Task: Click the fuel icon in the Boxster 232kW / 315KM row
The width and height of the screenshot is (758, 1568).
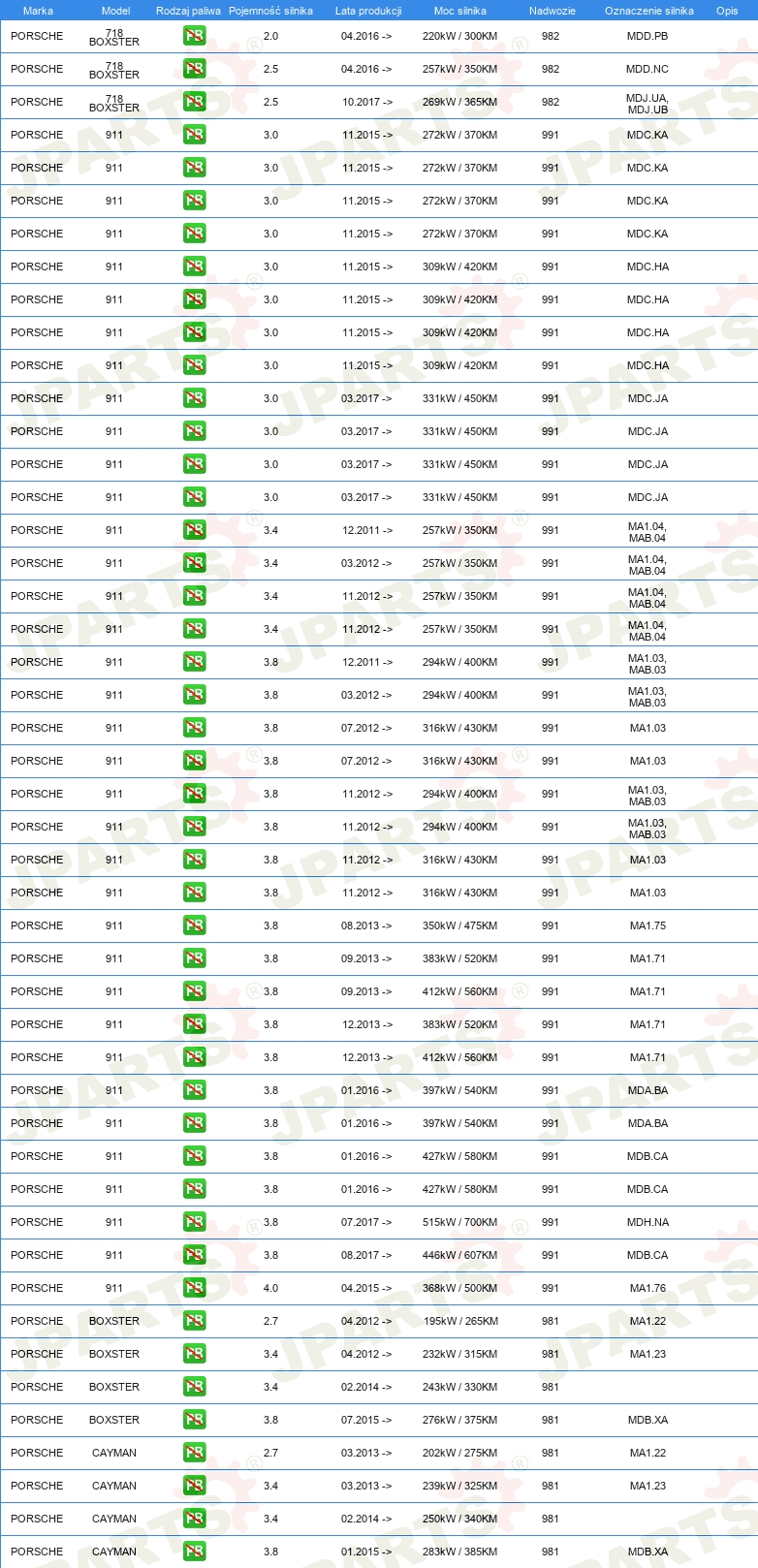Action: 195,1354
